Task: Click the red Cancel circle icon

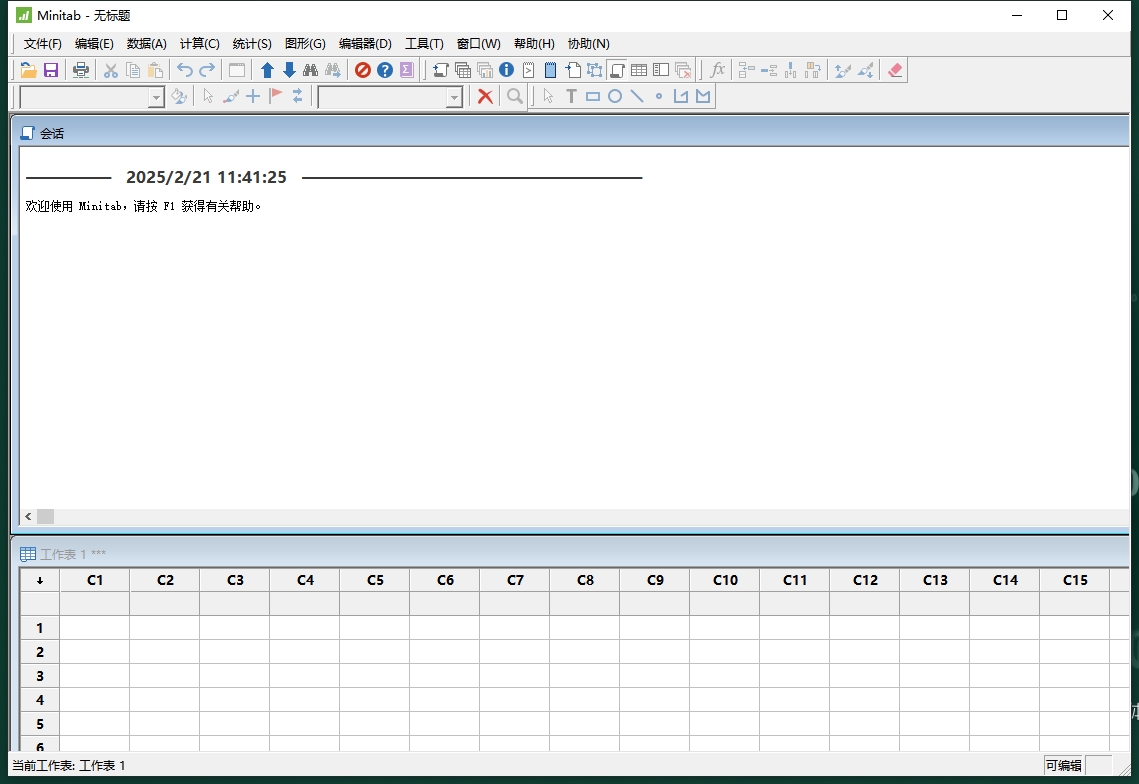Action: point(362,70)
